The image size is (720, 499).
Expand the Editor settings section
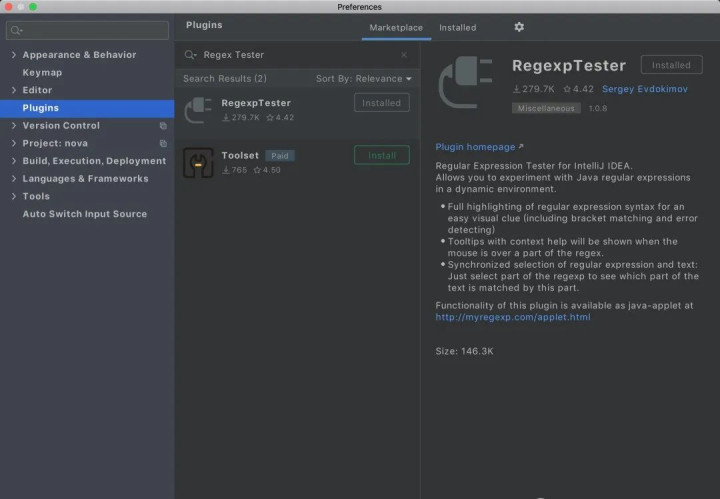(x=13, y=90)
